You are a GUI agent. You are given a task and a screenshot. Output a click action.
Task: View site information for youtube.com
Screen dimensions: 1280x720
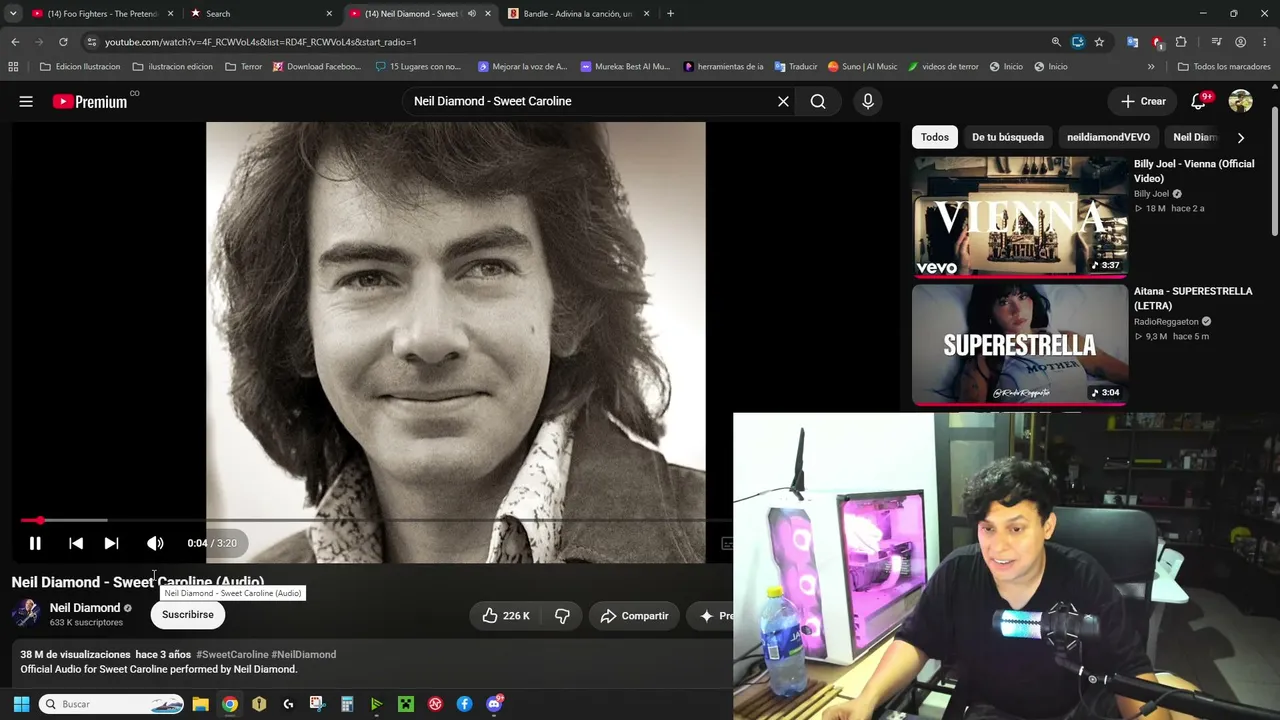[91, 42]
